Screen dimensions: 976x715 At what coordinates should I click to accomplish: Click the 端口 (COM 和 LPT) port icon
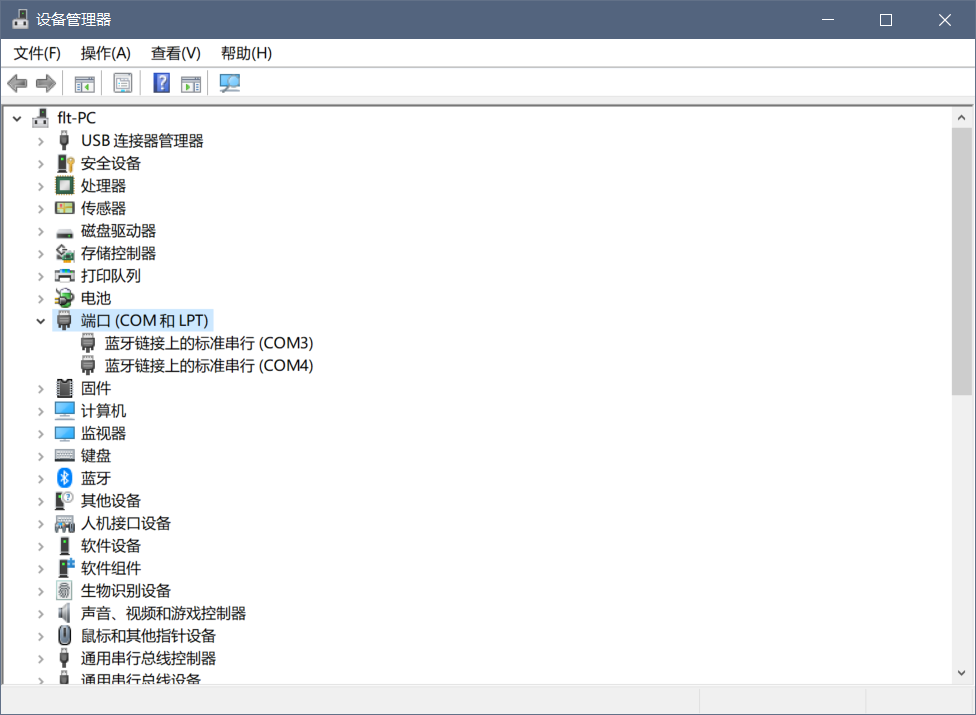[x=64, y=320]
